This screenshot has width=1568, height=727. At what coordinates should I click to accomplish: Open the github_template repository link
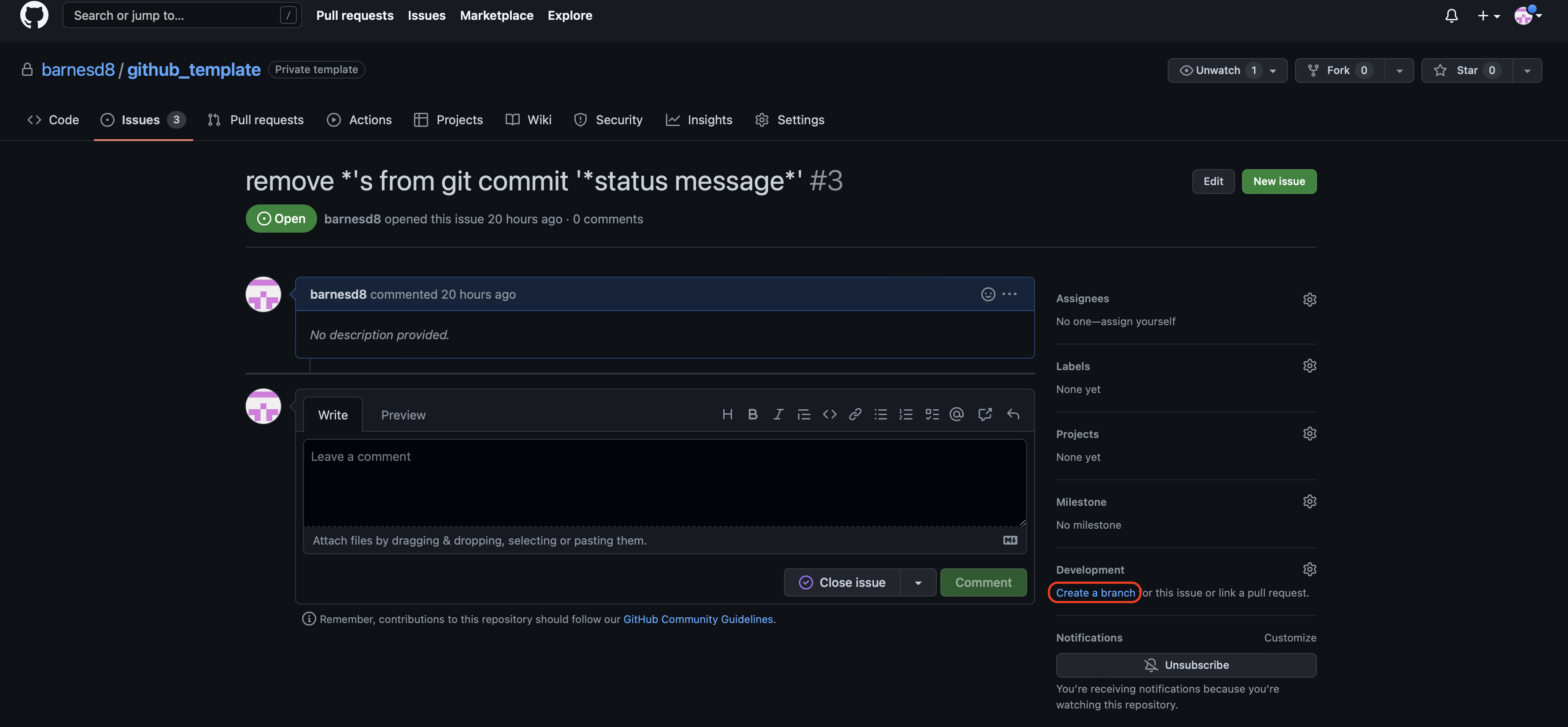(193, 70)
